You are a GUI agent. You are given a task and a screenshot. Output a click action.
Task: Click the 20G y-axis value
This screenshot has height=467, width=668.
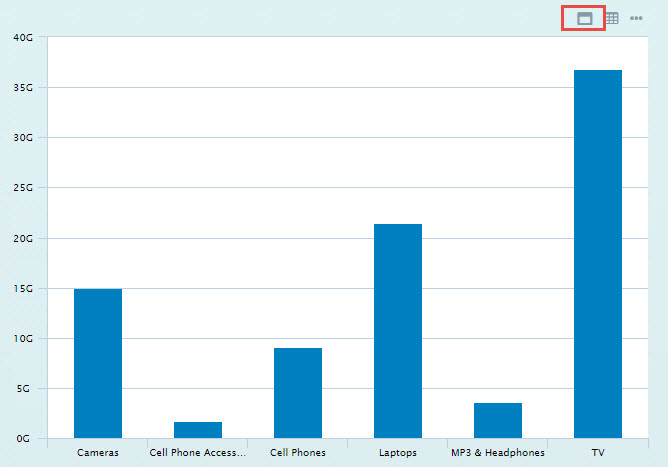click(x=22, y=238)
